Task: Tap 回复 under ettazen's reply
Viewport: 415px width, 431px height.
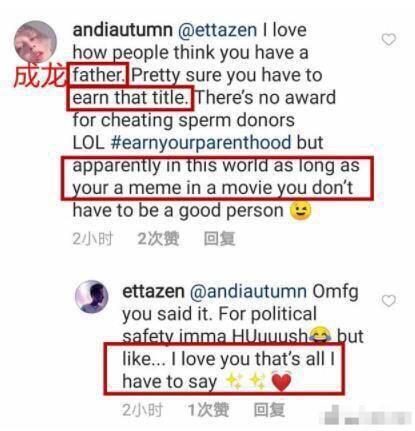Action: [269, 410]
